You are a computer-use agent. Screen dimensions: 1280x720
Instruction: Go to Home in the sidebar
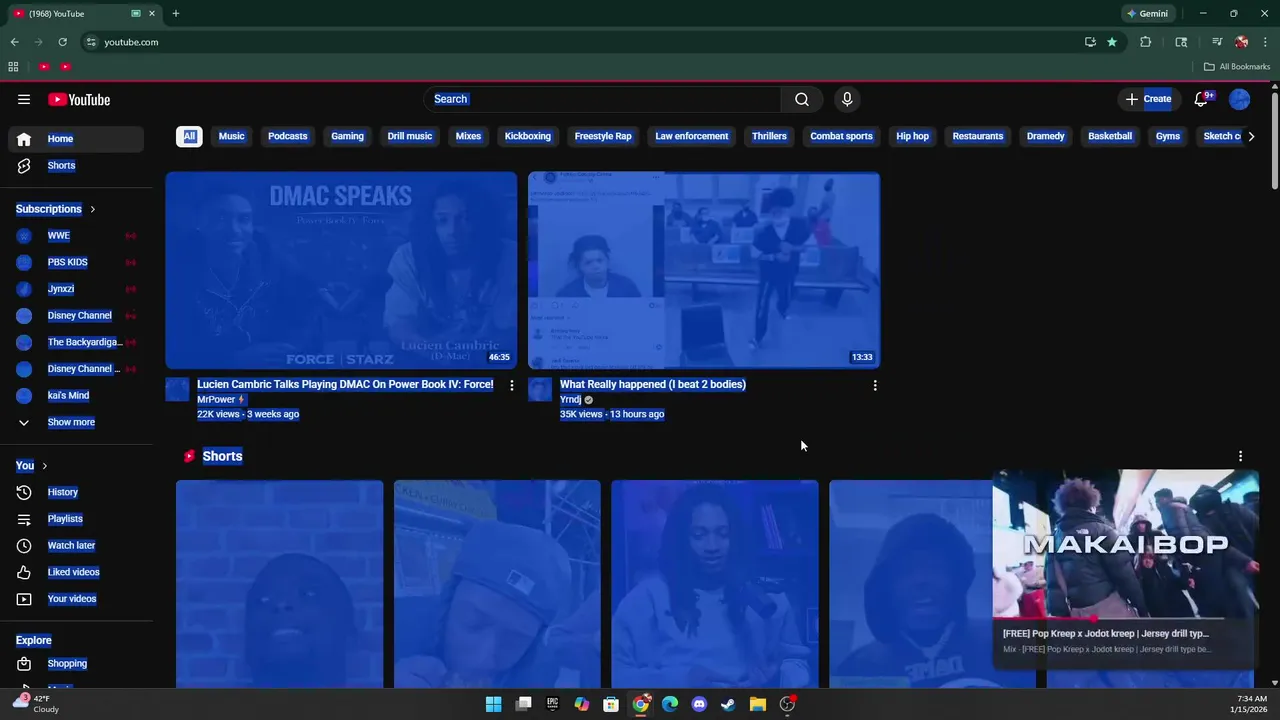pos(76,139)
